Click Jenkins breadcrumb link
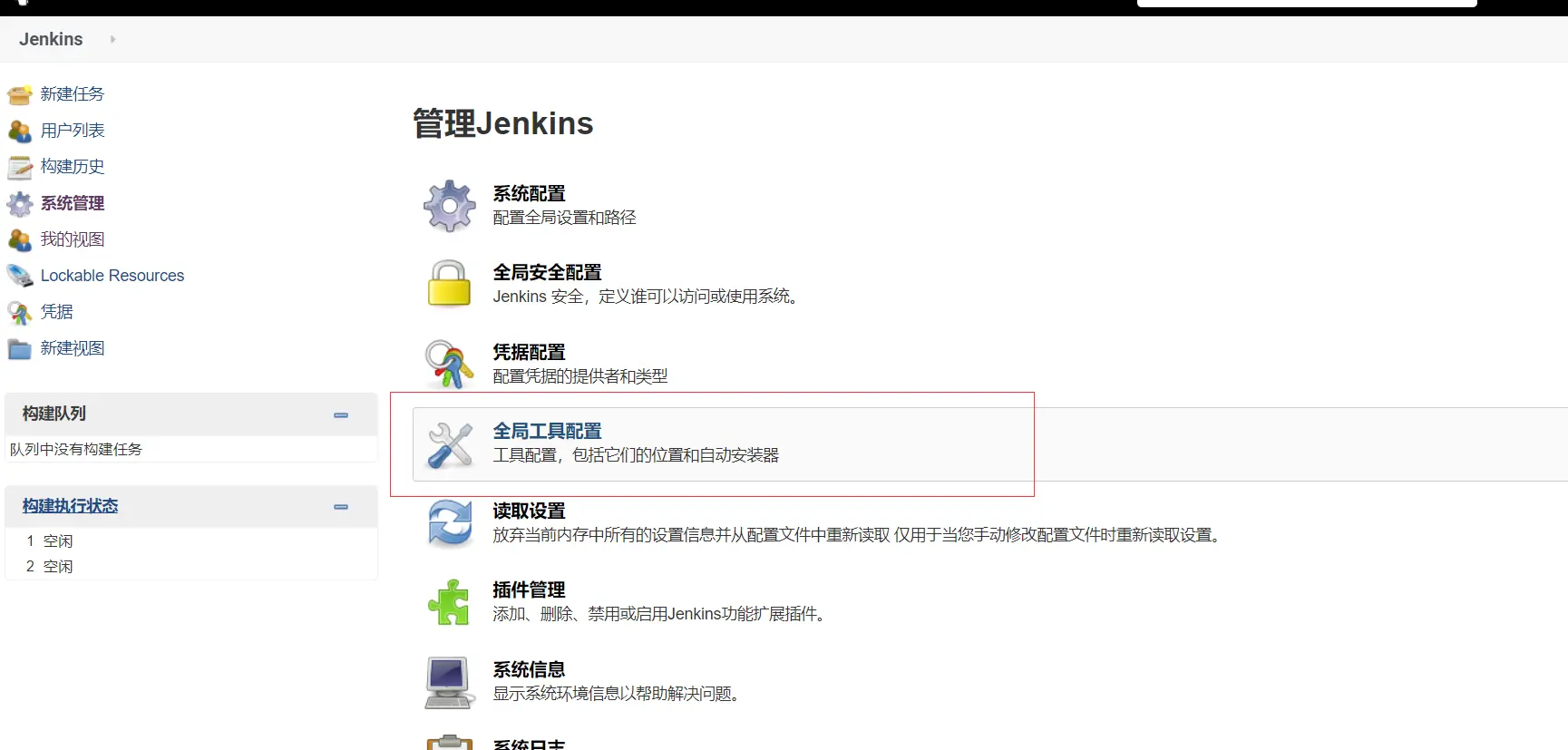This screenshot has height=750, width=1568. pyautogui.click(x=51, y=39)
